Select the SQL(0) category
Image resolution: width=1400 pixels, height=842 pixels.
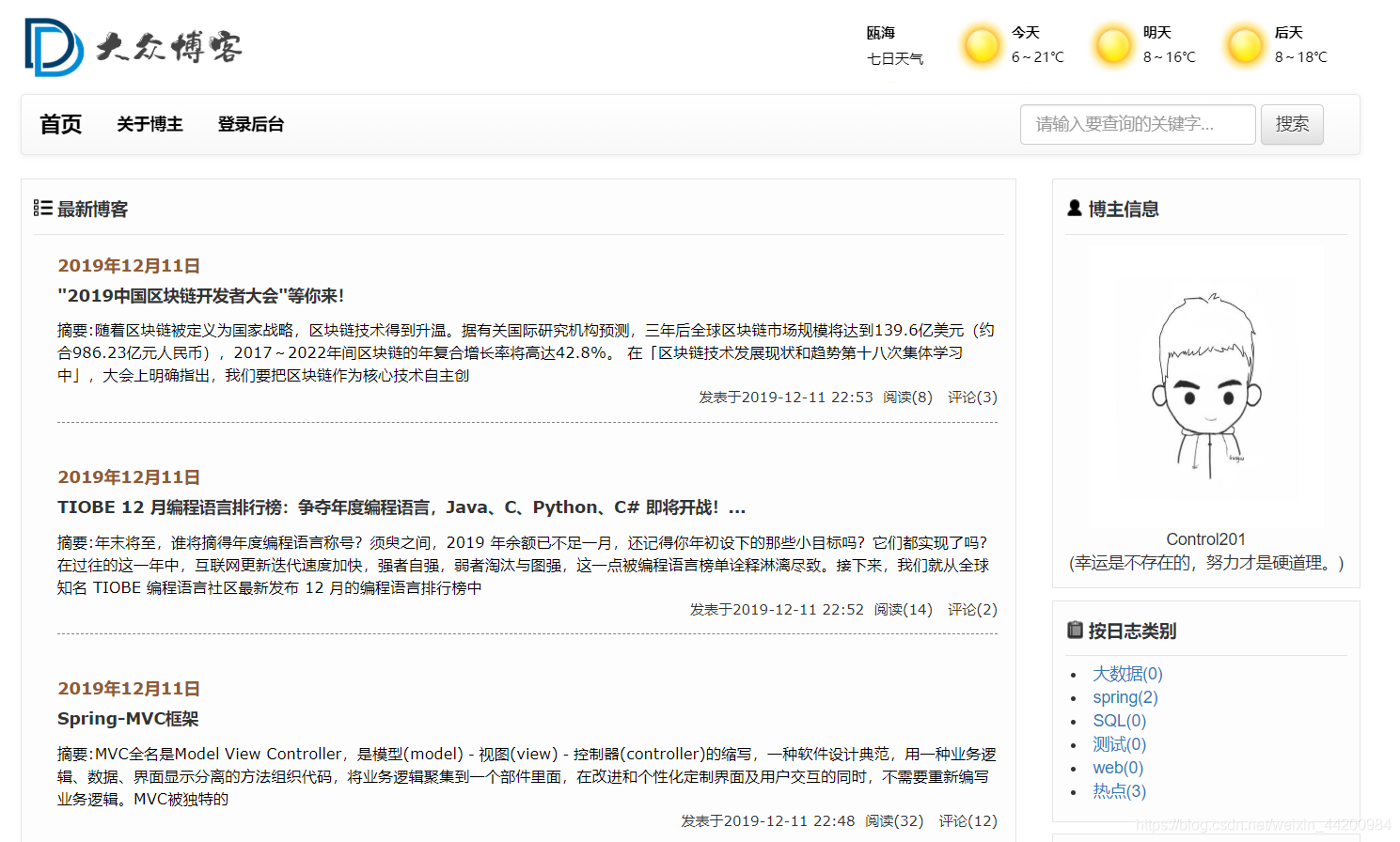pyautogui.click(x=1120, y=721)
